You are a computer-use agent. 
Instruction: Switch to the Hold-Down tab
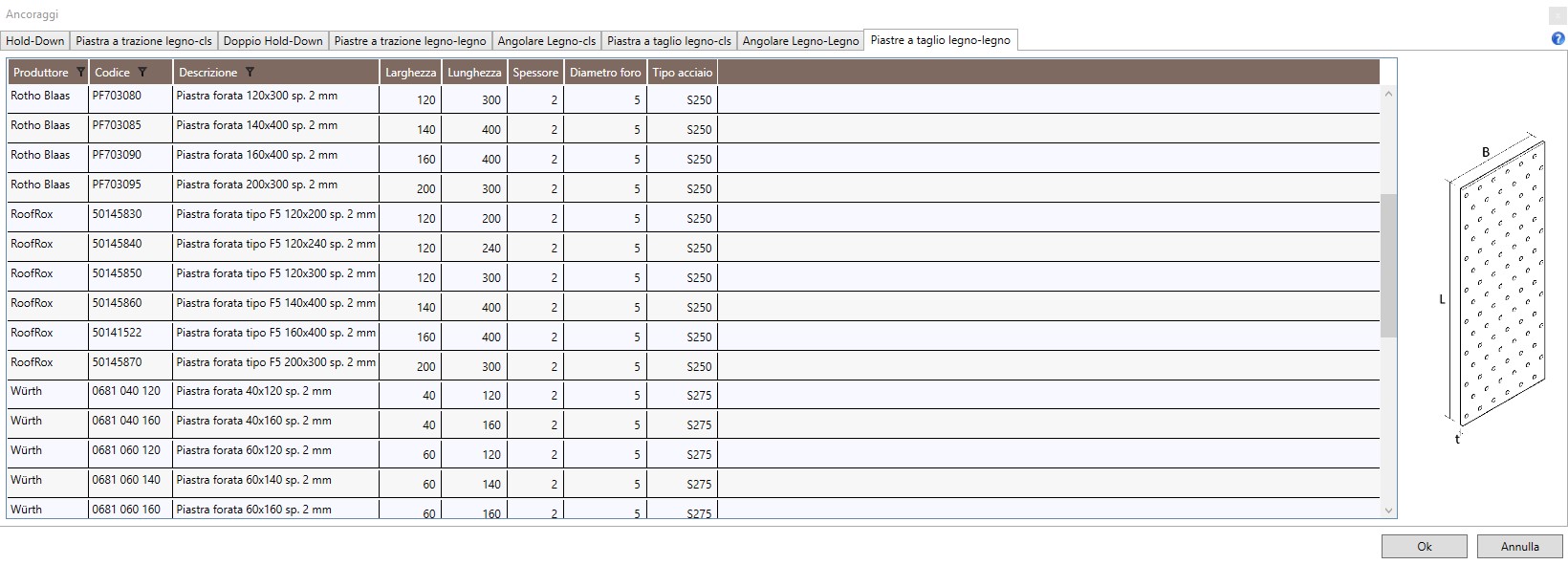(x=35, y=41)
